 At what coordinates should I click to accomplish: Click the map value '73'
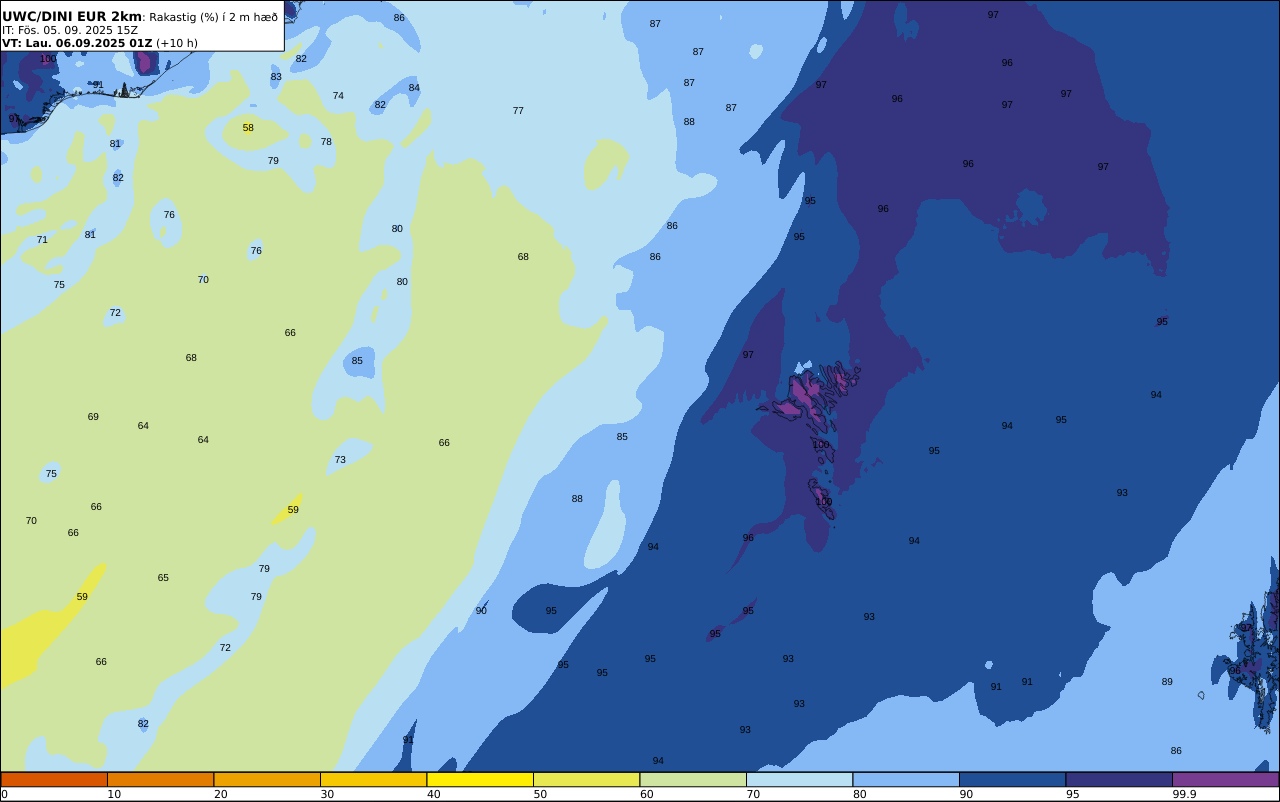click(340, 460)
